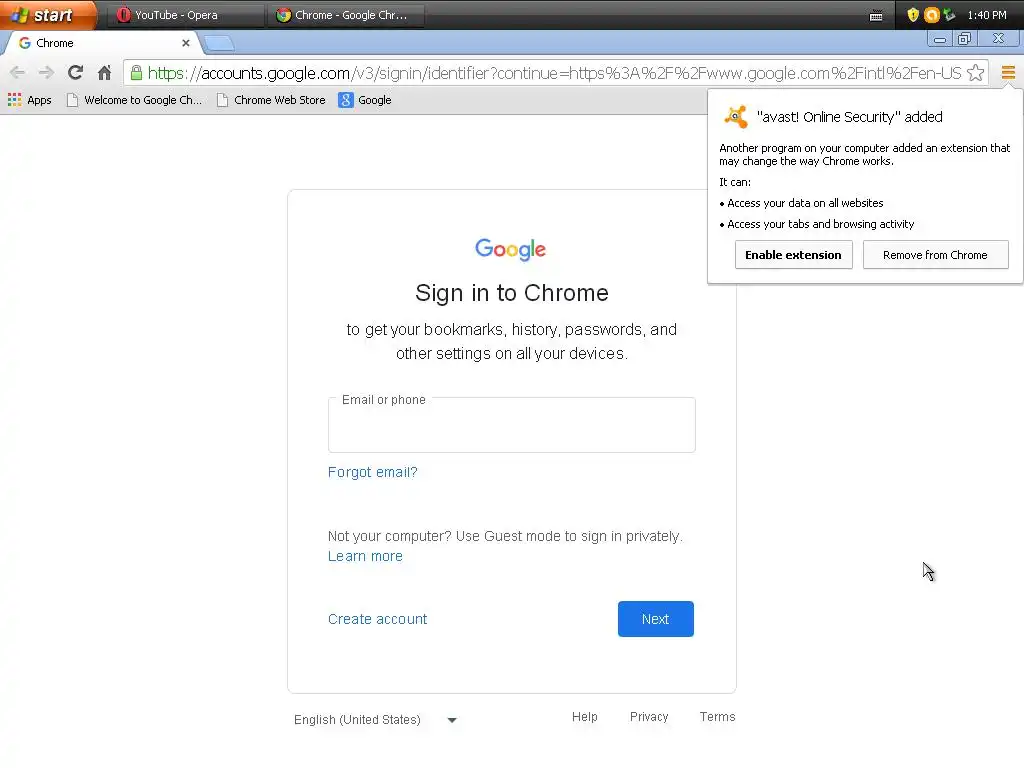Click the blue Next button
1024x768 pixels.
pos(656,619)
